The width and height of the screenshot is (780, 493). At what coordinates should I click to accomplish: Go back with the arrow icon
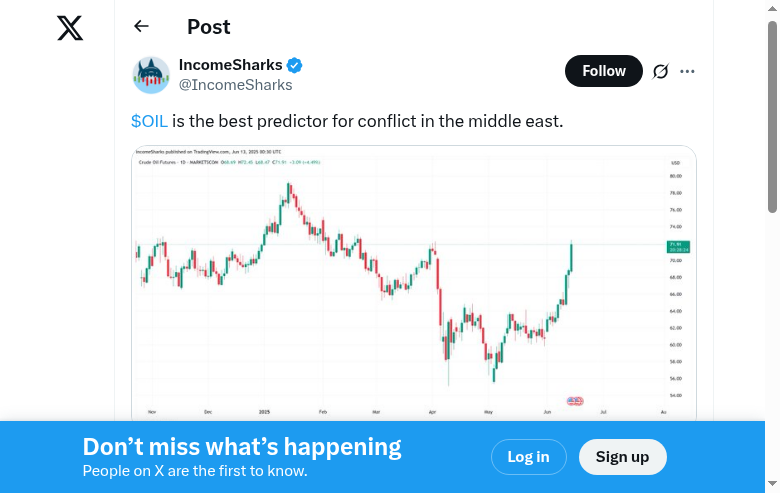(x=141, y=27)
